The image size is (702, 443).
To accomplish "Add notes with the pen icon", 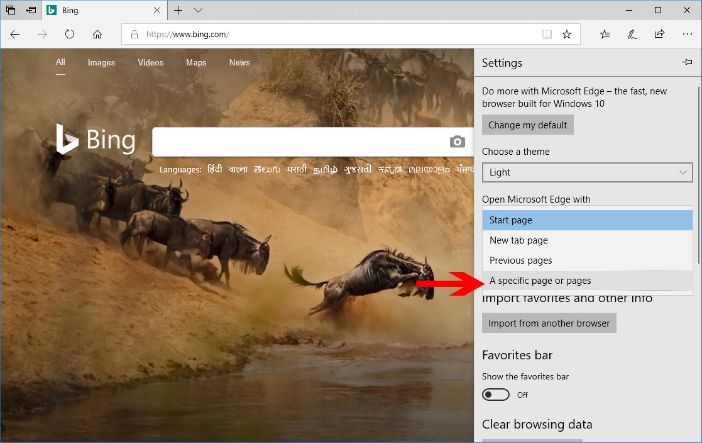I will tap(632, 34).
